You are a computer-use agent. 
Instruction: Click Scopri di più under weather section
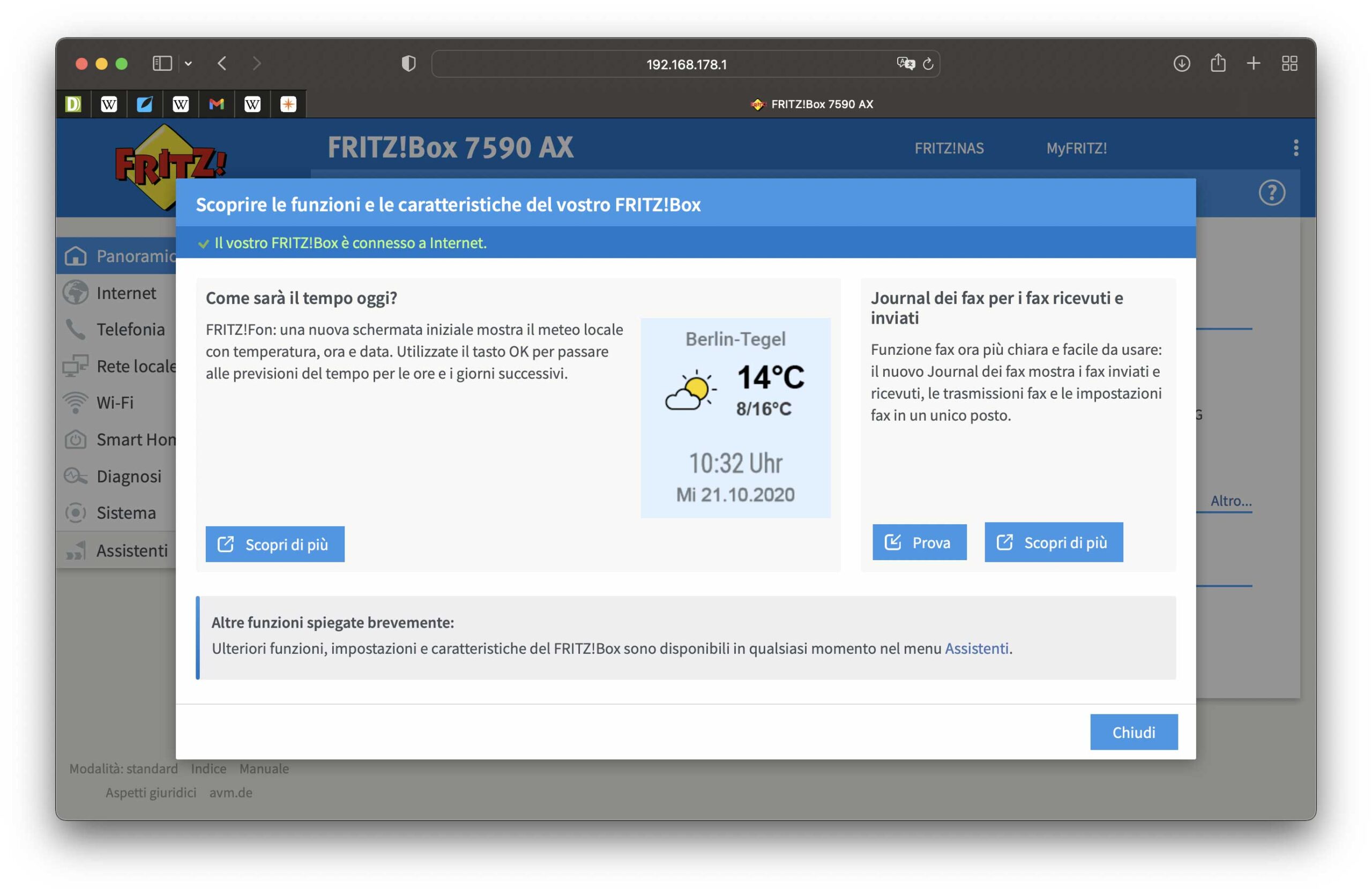pyautogui.click(x=275, y=543)
